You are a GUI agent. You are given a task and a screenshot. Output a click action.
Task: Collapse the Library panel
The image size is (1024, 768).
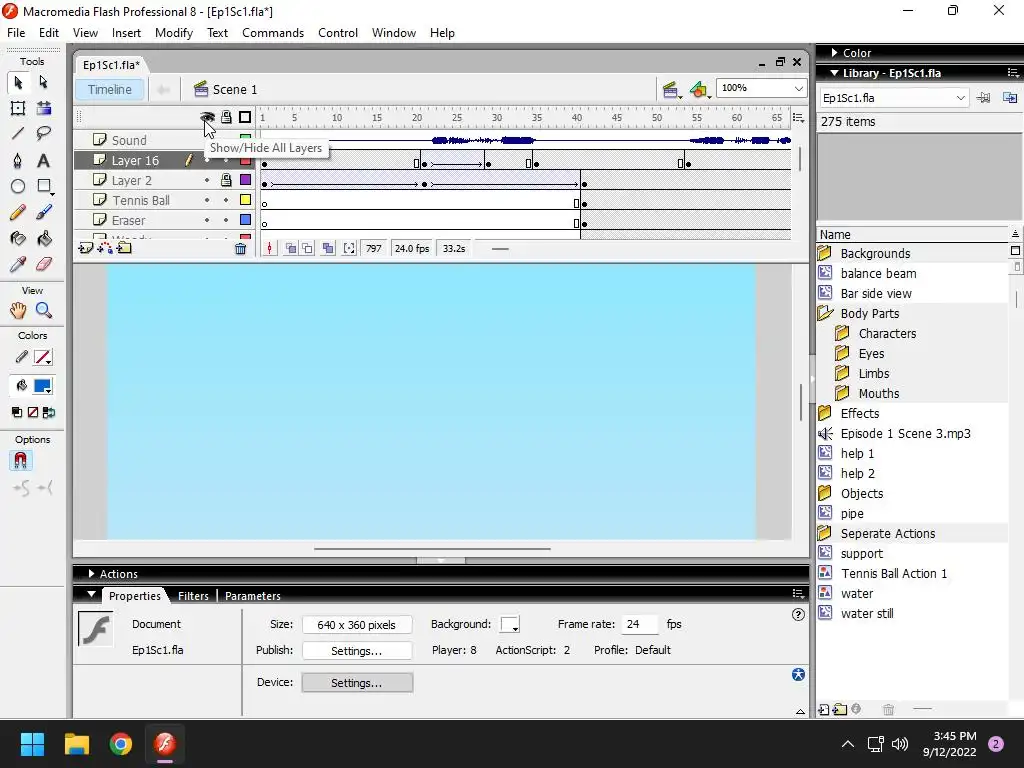tap(835, 72)
